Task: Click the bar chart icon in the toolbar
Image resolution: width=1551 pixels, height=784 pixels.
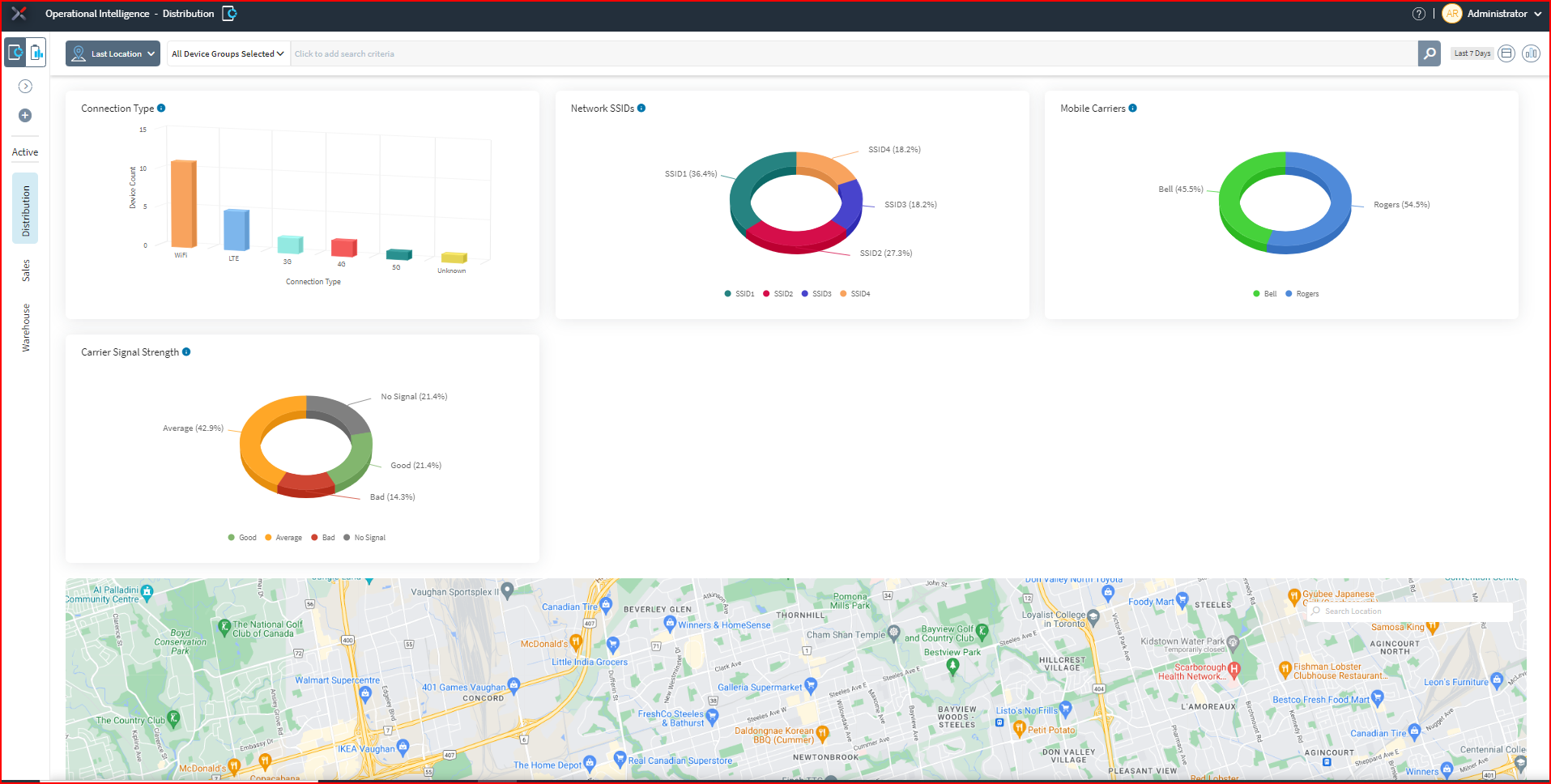Action: pos(1531,53)
